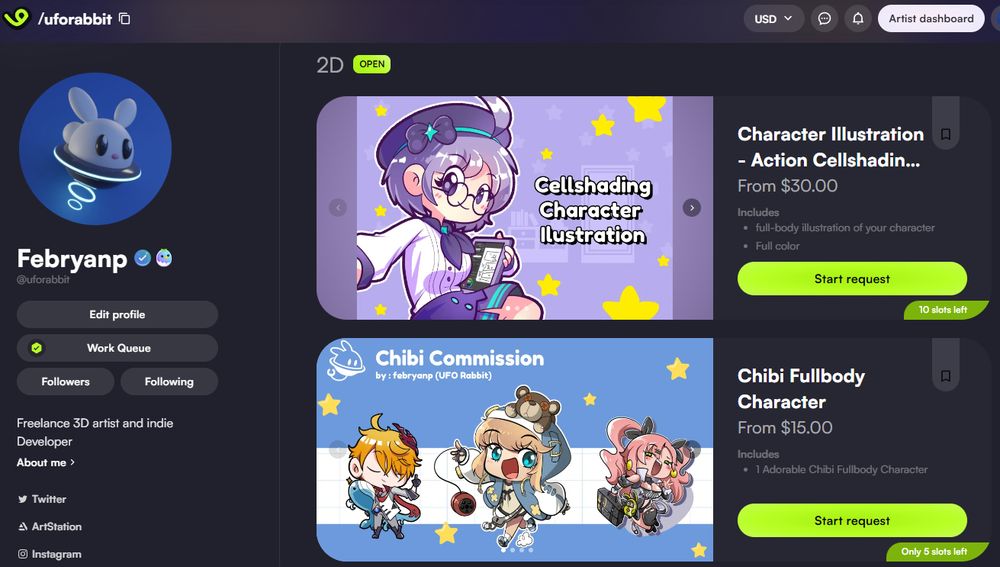Copy the /uforabbit profile URL
The height and width of the screenshot is (567, 1000).
[x=125, y=18]
